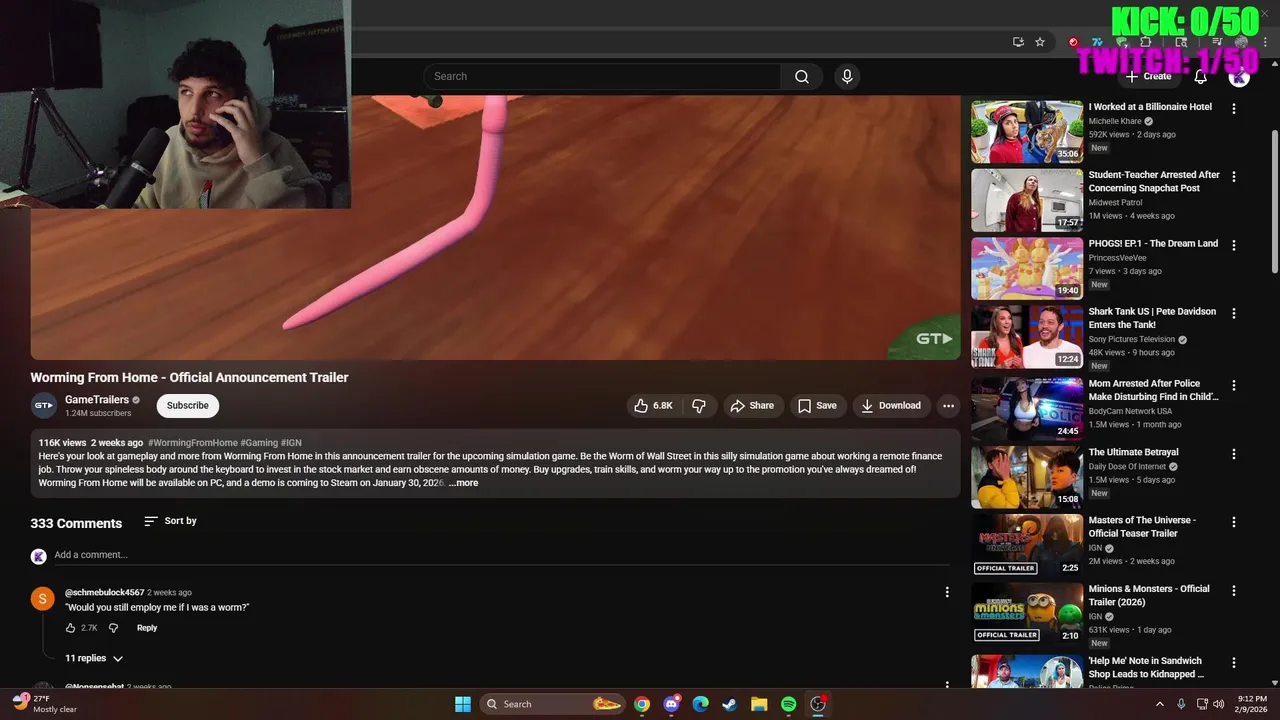Open OBS Studio from the taskbar
The image size is (1280, 720).
(818, 704)
